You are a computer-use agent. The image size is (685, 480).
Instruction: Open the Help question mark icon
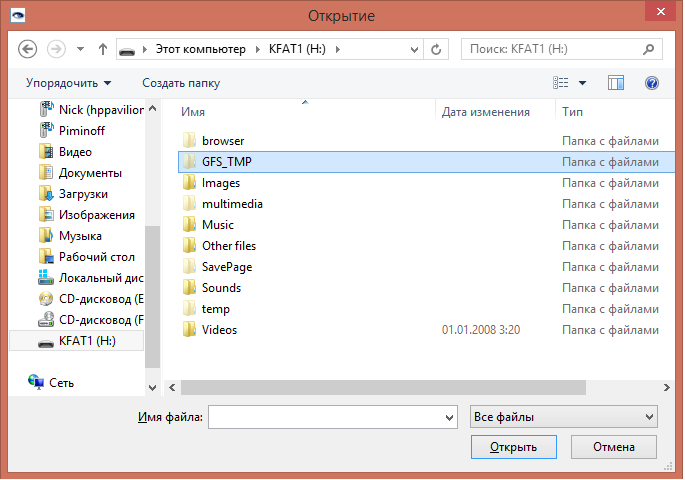click(652, 83)
